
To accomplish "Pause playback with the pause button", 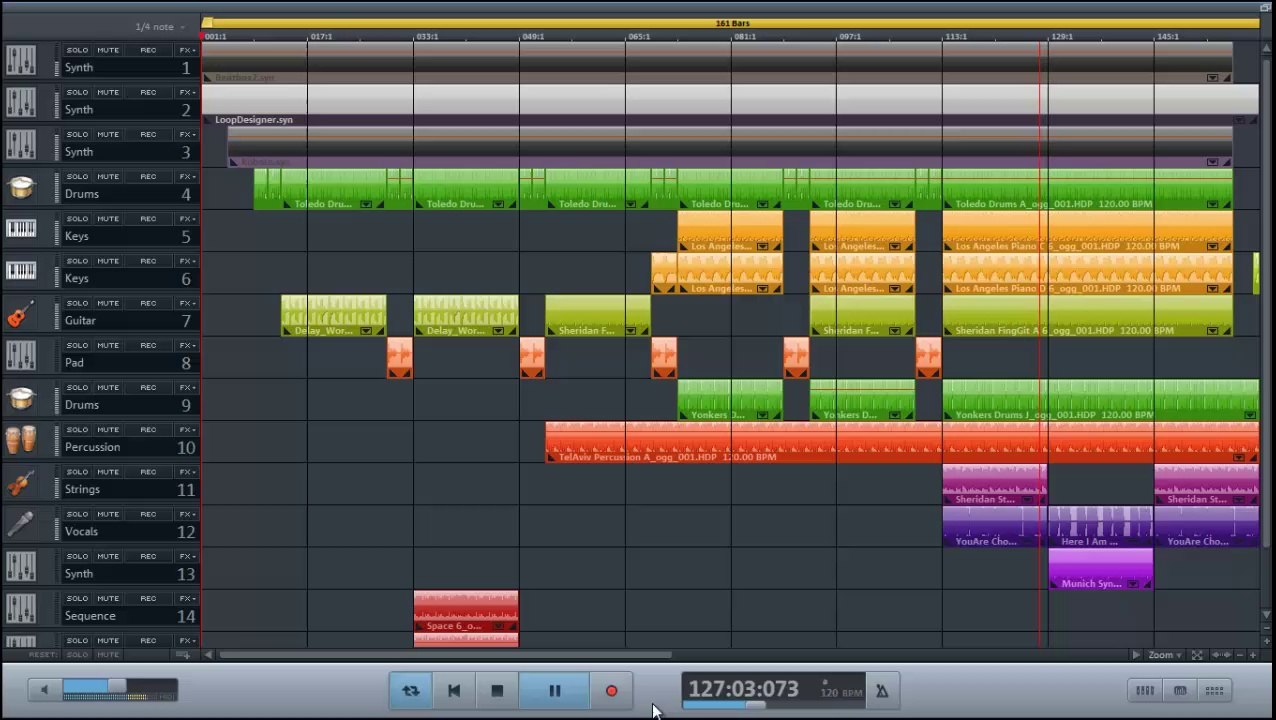I will (554, 690).
